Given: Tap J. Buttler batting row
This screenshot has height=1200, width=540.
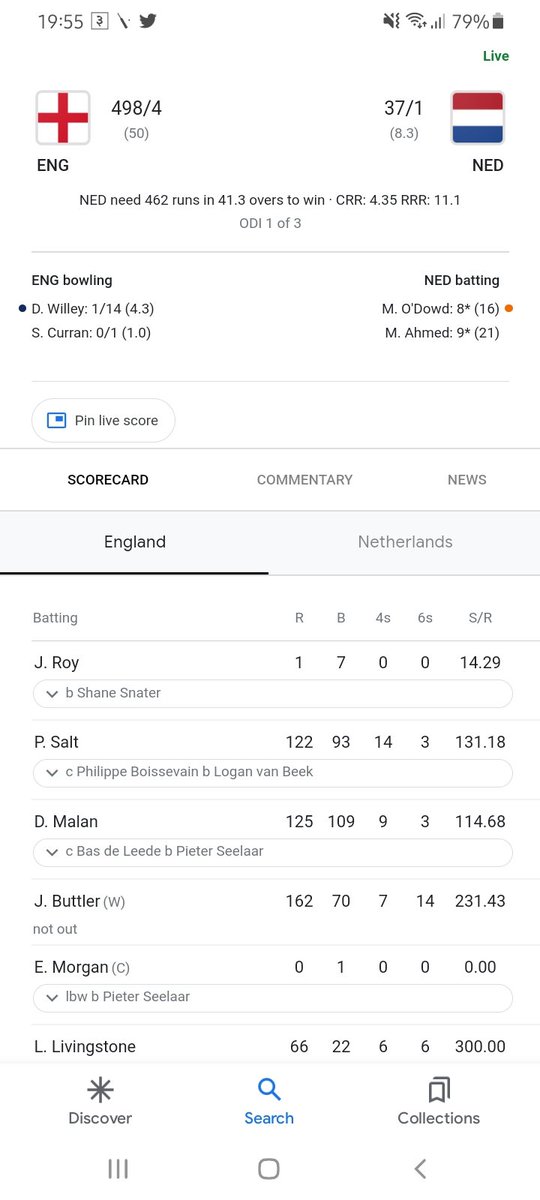Looking at the screenshot, I should click(x=270, y=912).
